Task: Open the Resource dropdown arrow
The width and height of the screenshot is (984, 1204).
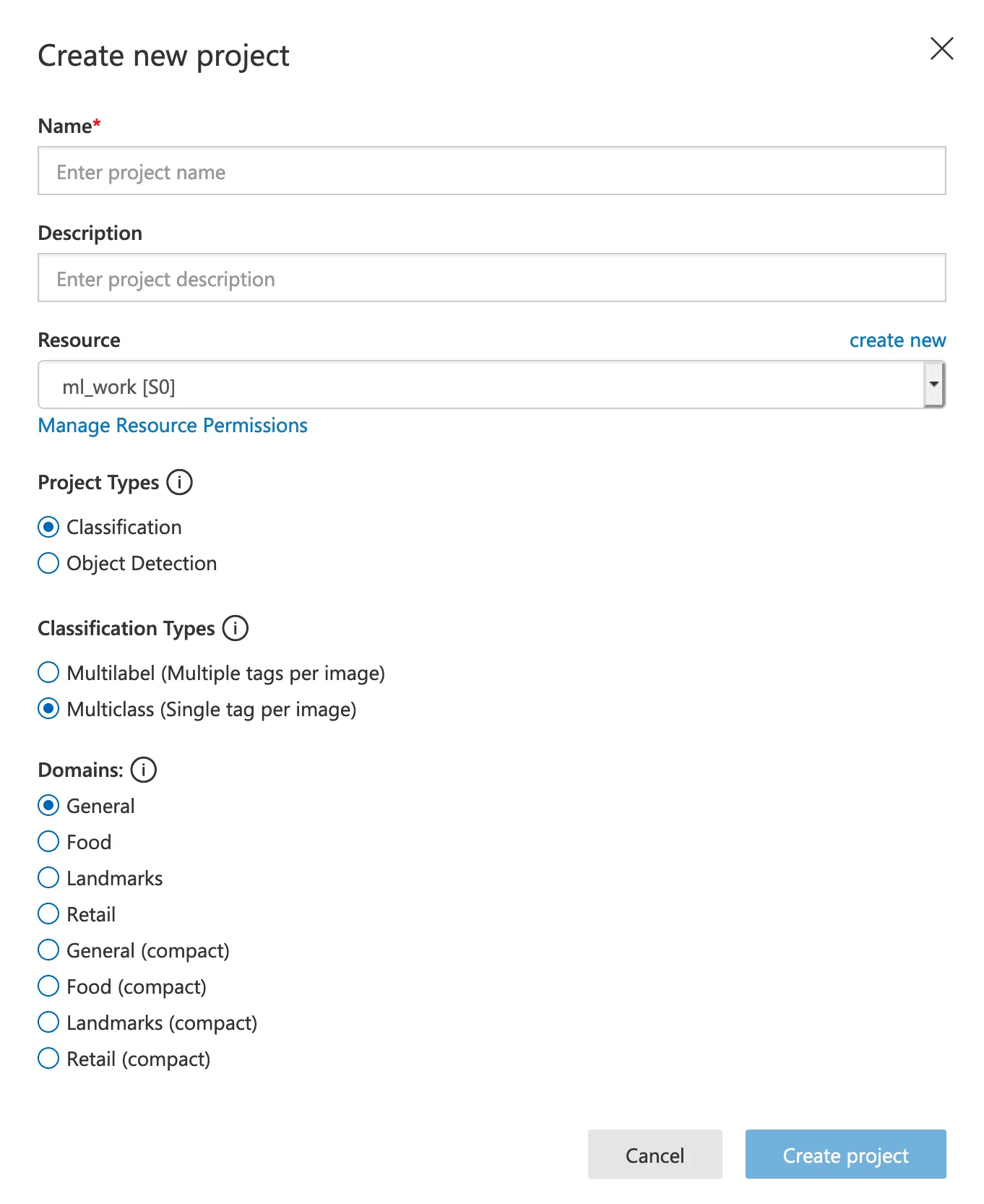Action: click(933, 384)
